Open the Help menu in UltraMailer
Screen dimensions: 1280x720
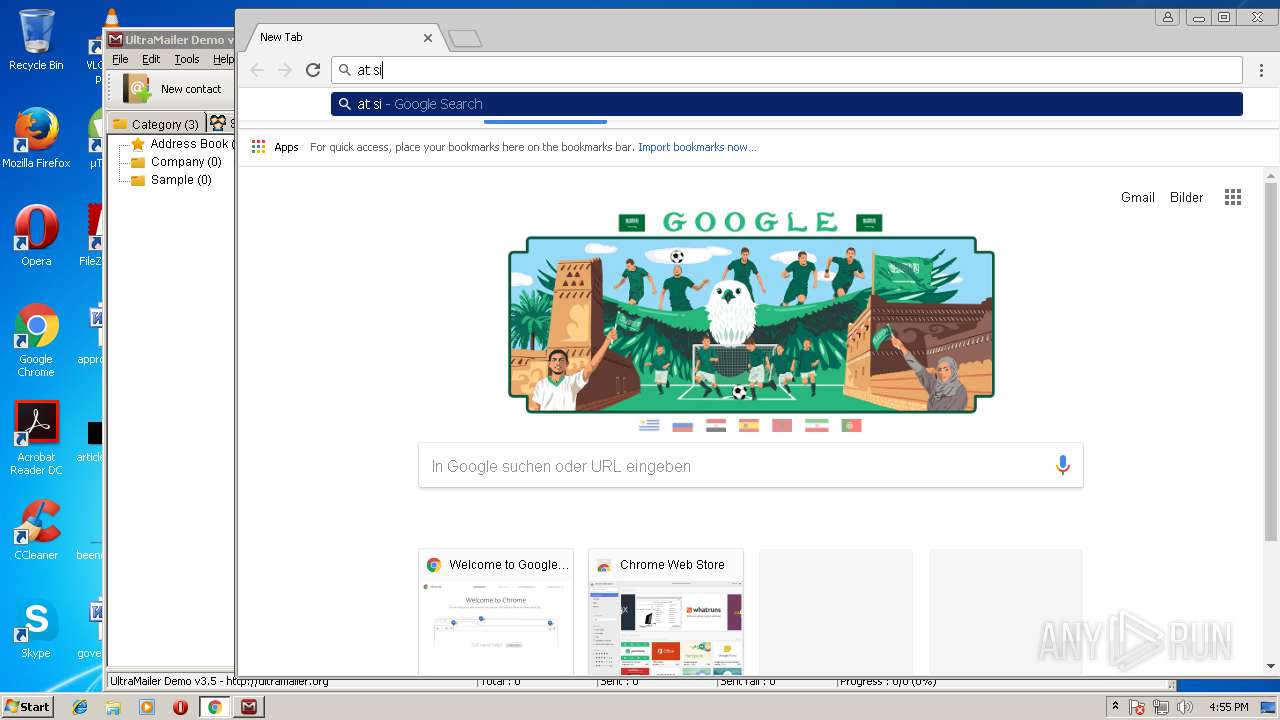tap(223, 60)
